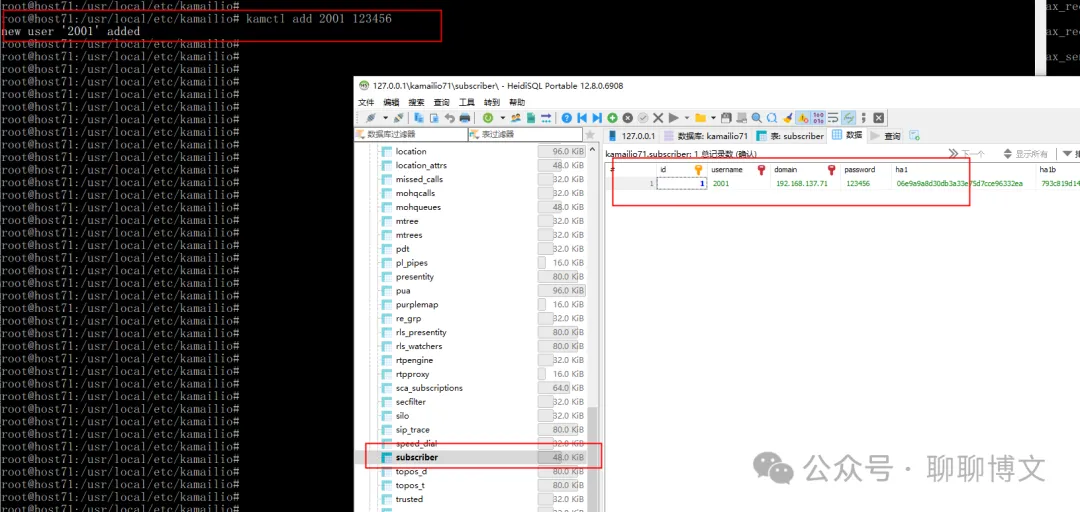Click the run query play icon
This screenshot has height=512, width=1080.
tap(674, 118)
